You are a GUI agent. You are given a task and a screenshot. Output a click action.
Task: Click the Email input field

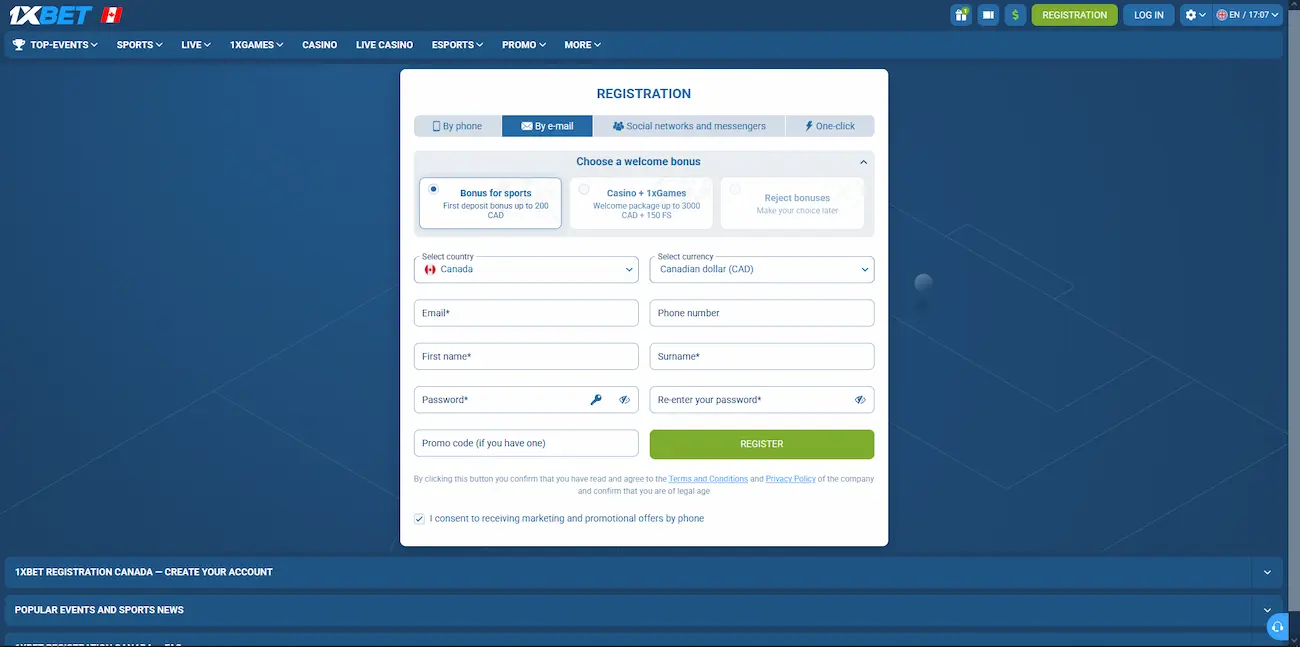point(526,313)
